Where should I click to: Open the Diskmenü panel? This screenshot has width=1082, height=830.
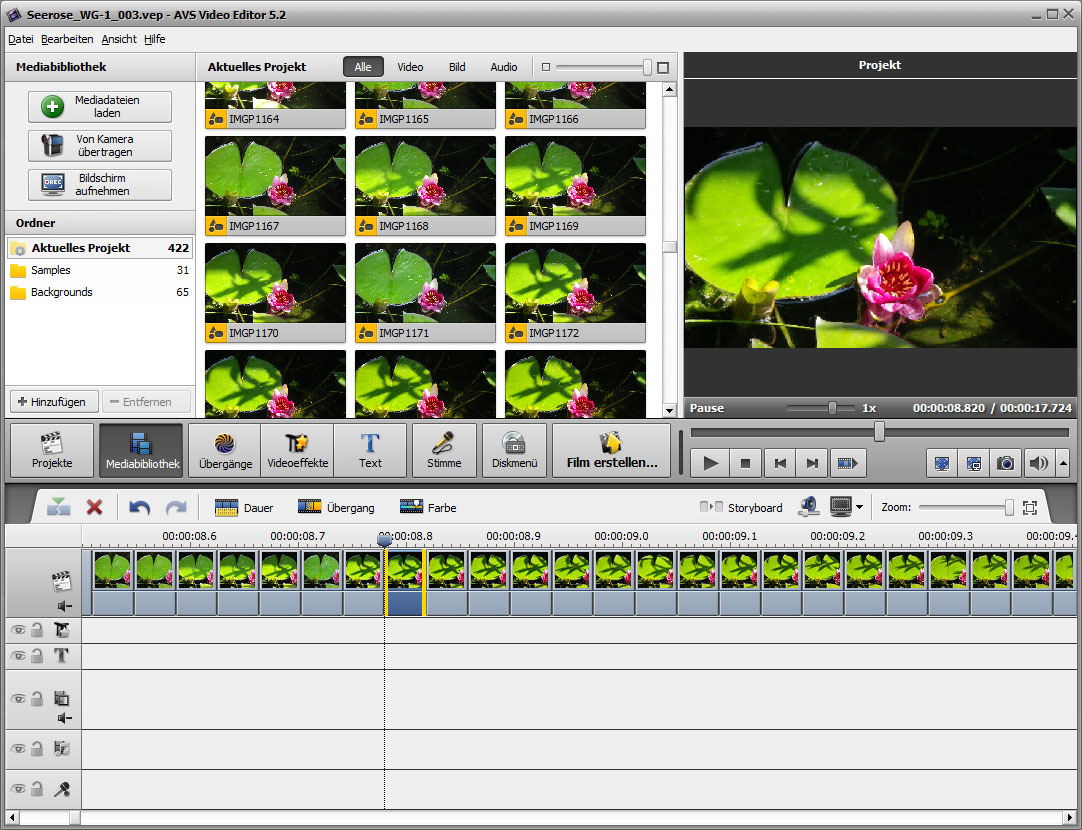[514, 451]
